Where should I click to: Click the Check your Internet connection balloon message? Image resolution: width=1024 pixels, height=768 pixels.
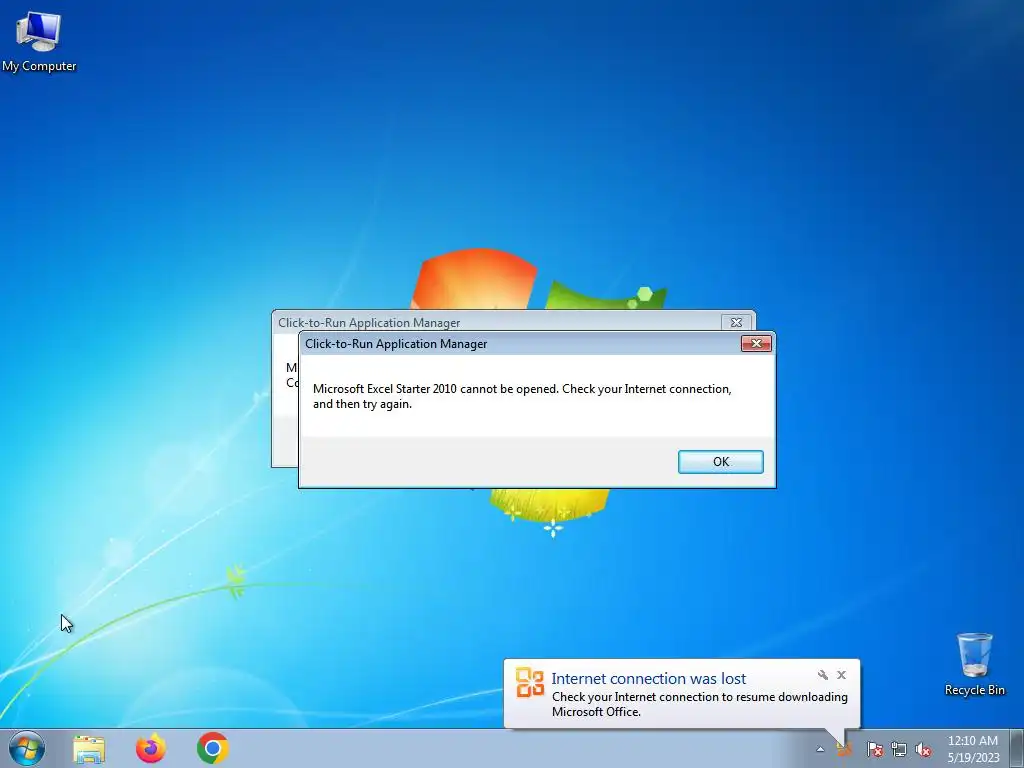pos(699,704)
